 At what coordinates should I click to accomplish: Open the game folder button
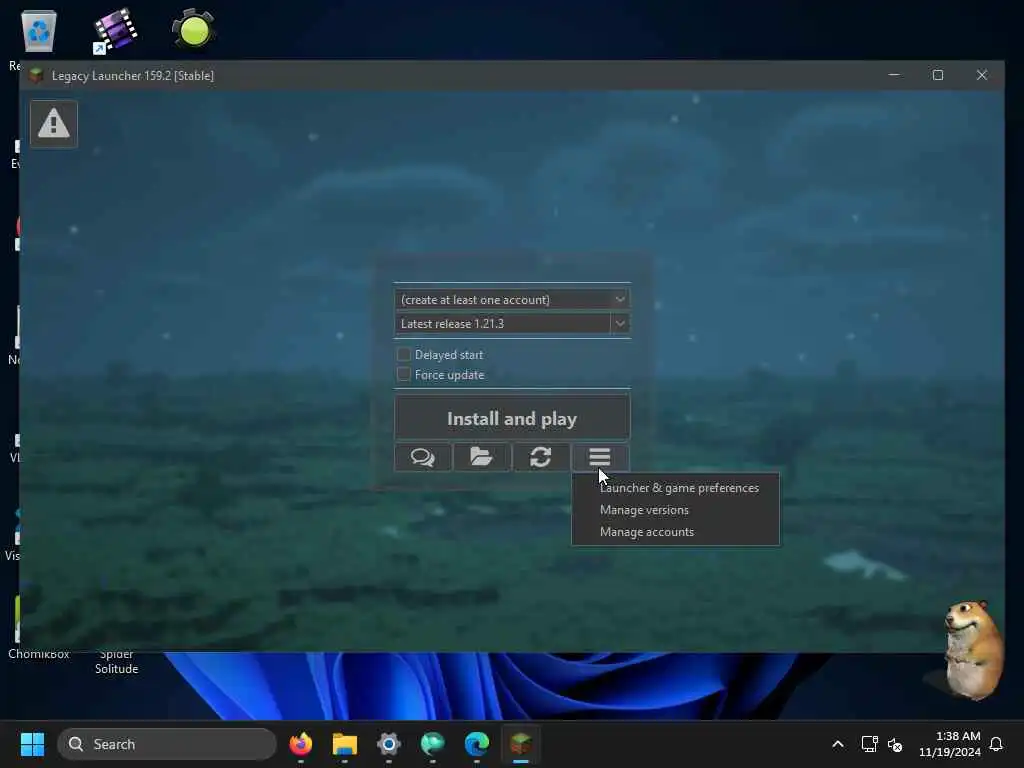point(481,457)
